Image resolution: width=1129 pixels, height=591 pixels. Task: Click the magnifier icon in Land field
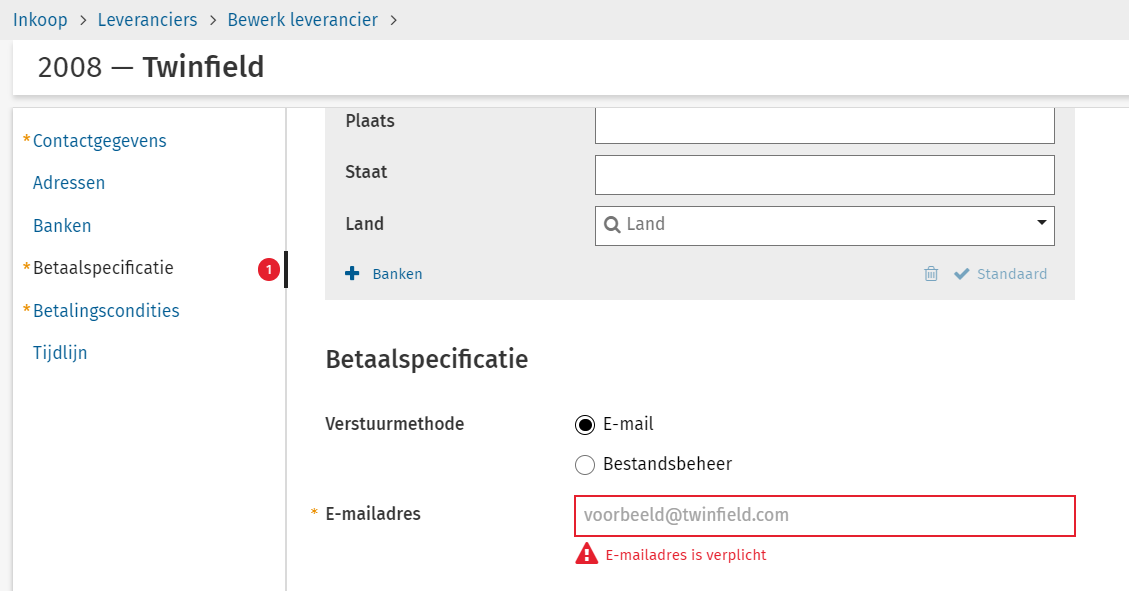pos(612,225)
